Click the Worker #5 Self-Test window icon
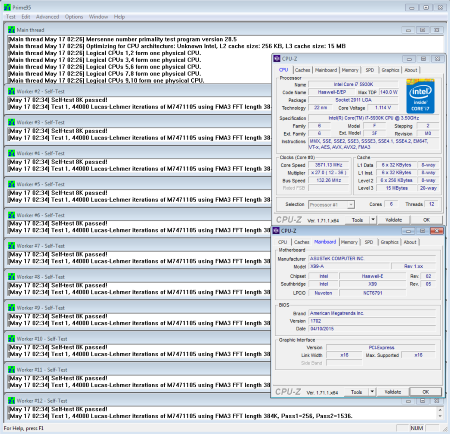The width and height of the screenshot is (450, 434). [12, 184]
